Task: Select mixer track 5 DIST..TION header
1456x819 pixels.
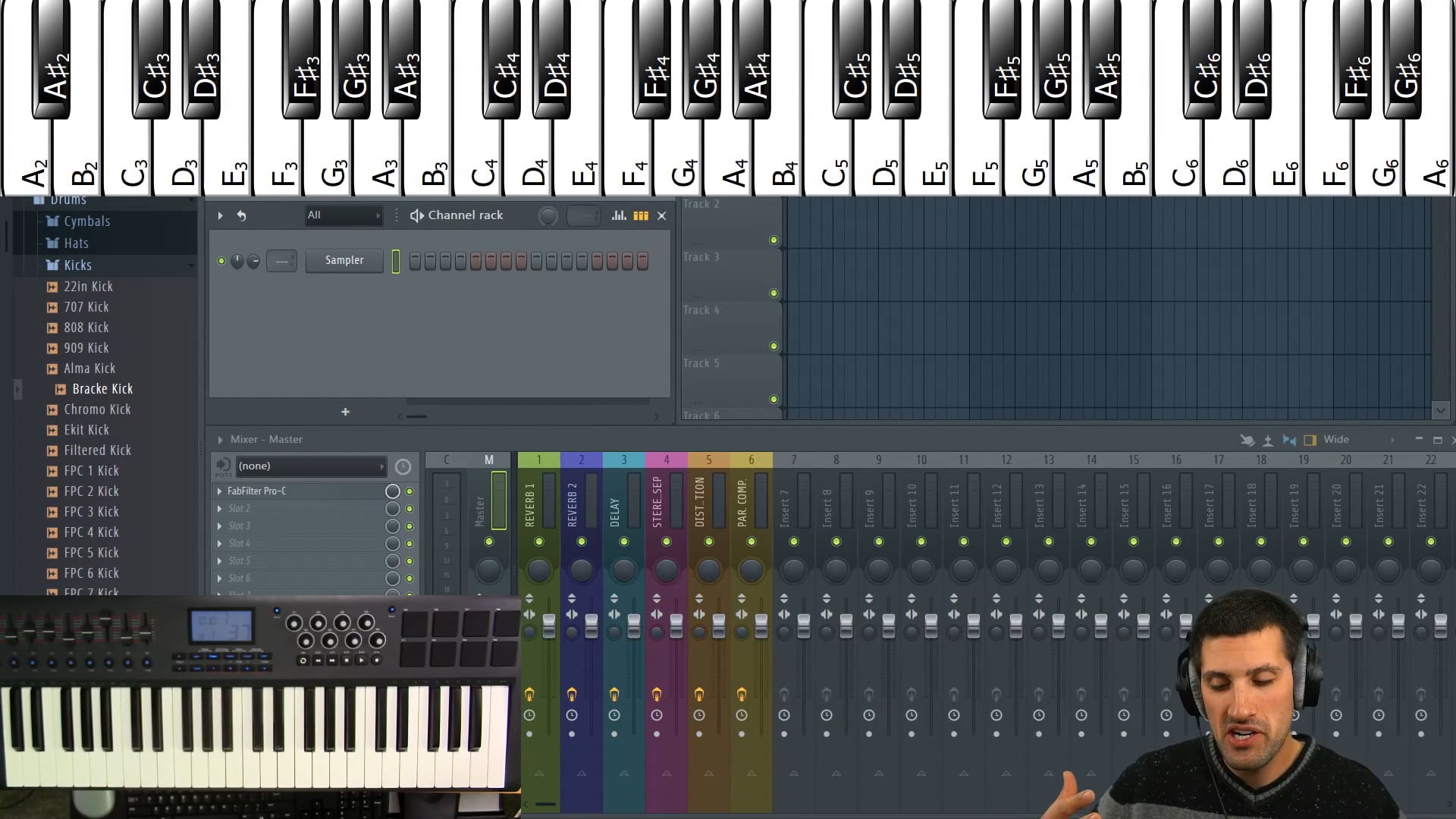Action: [709, 460]
